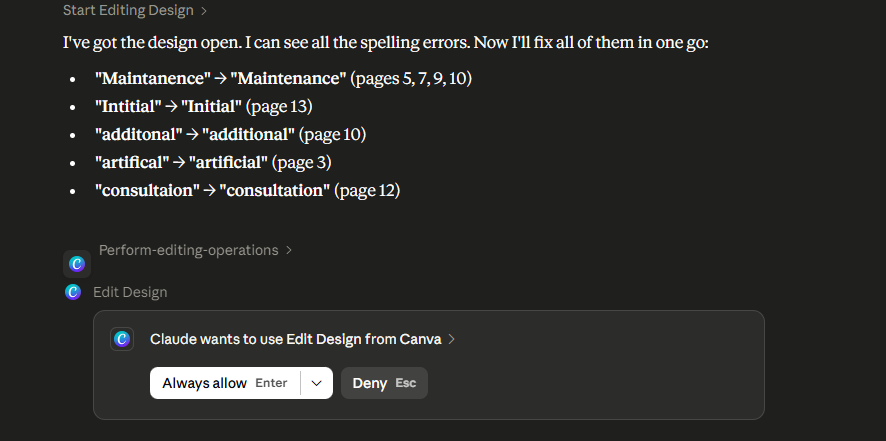Expand chevron after Perform-editing-operations

289,250
